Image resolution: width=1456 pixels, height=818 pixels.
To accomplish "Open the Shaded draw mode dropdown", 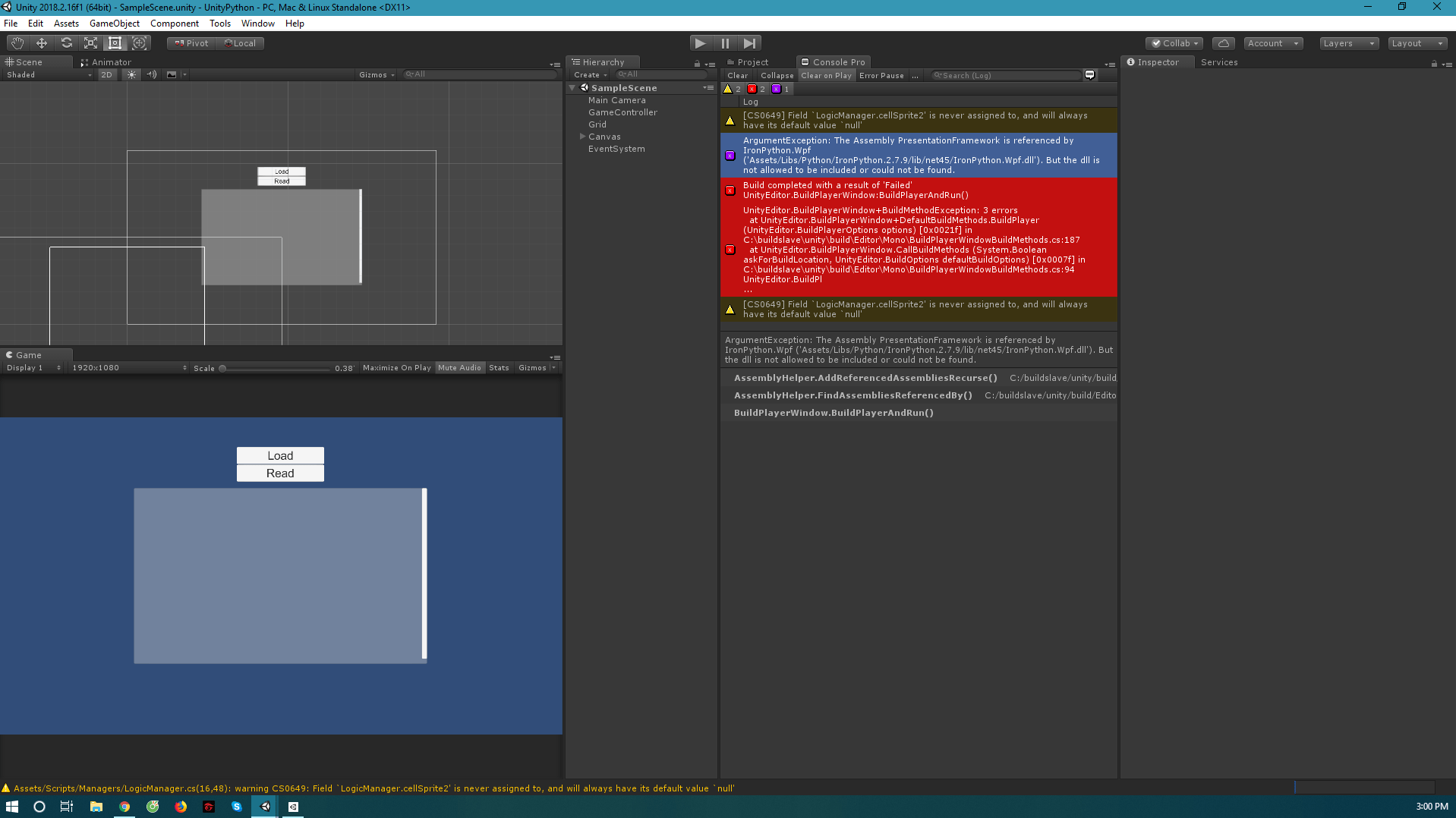I will click(46, 74).
